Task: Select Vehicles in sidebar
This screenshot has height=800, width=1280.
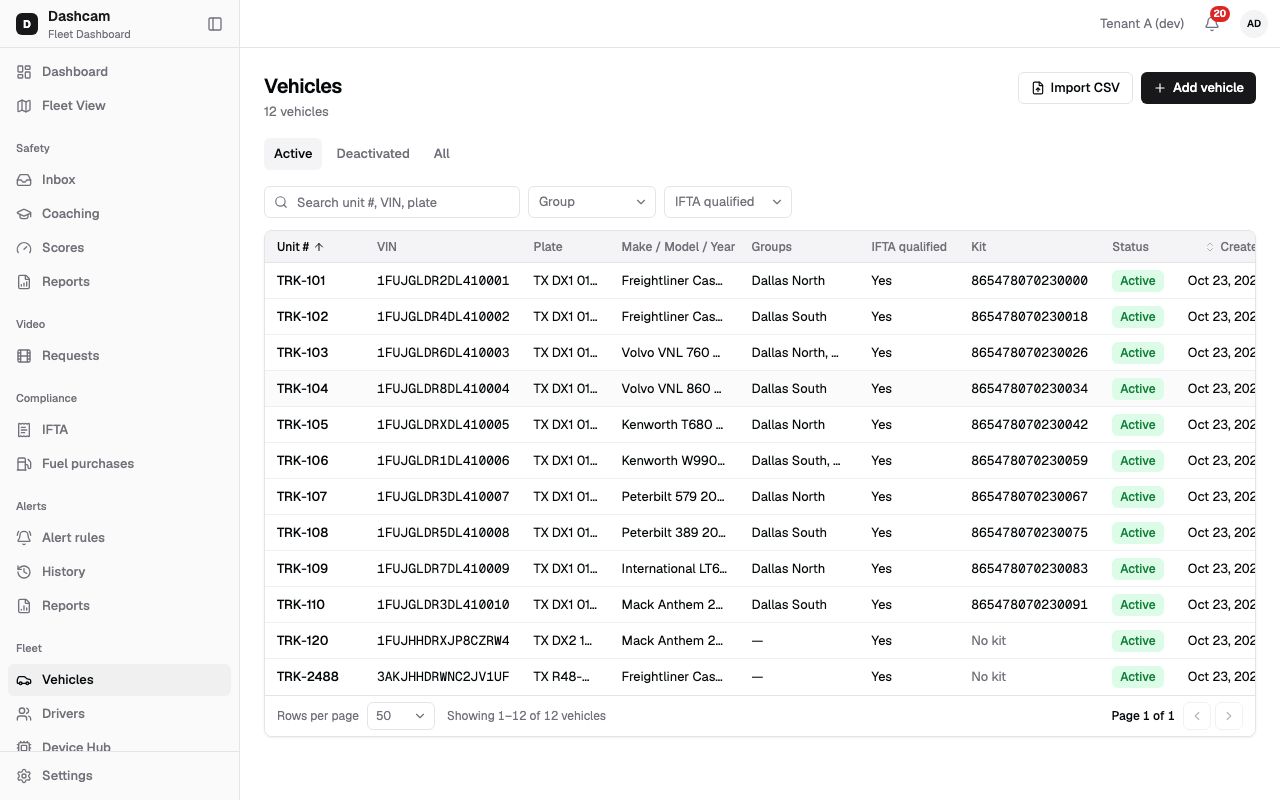Action: [x=120, y=680]
